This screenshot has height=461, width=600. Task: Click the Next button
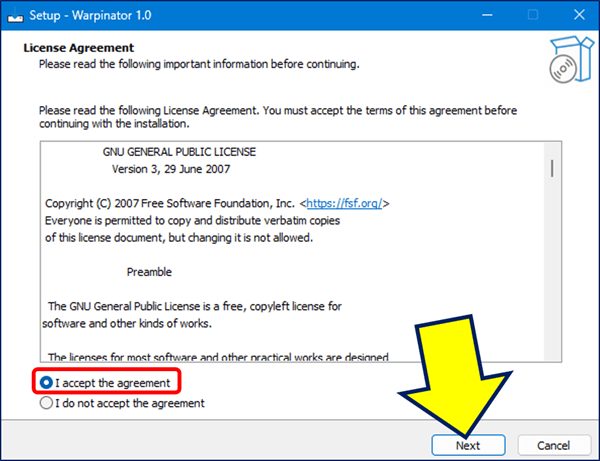pos(468,445)
